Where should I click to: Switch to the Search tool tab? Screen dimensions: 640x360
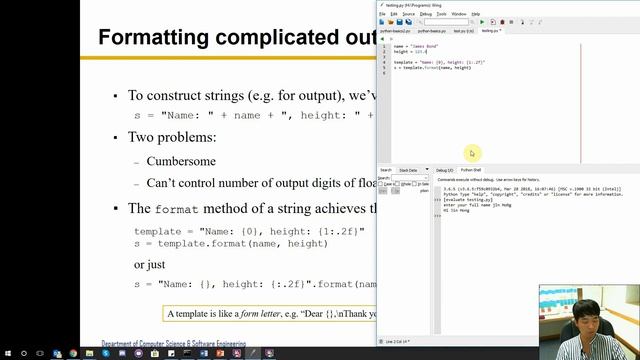386,170
